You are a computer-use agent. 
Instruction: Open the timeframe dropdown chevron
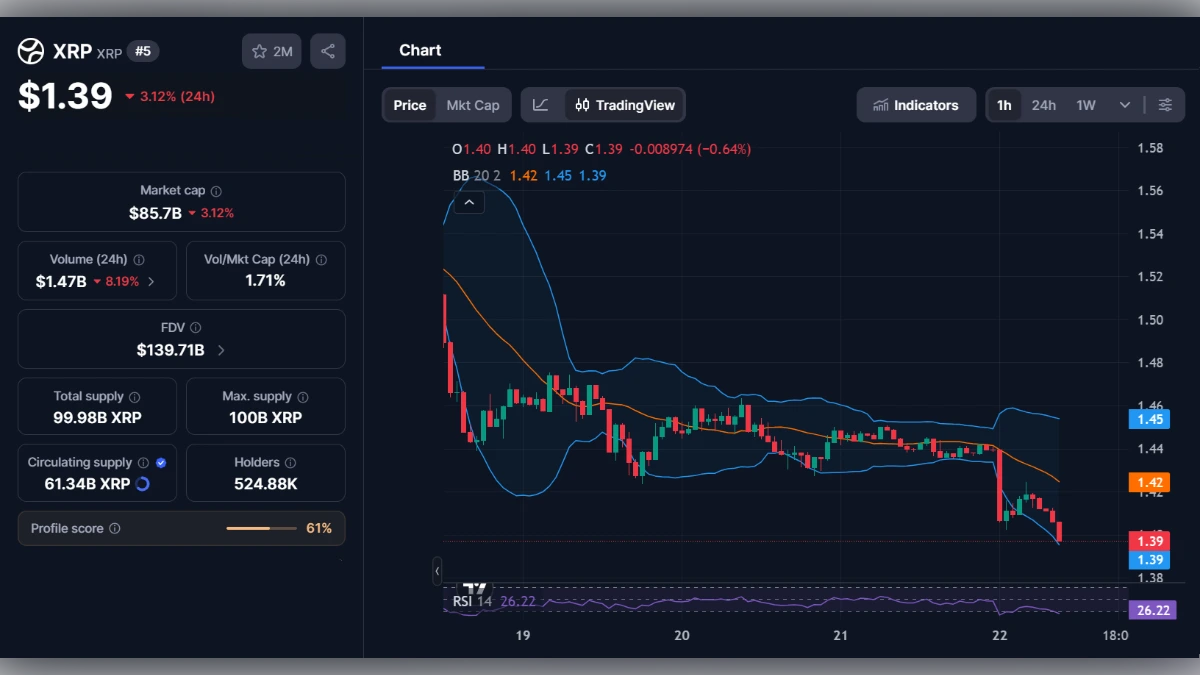click(x=1123, y=104)
